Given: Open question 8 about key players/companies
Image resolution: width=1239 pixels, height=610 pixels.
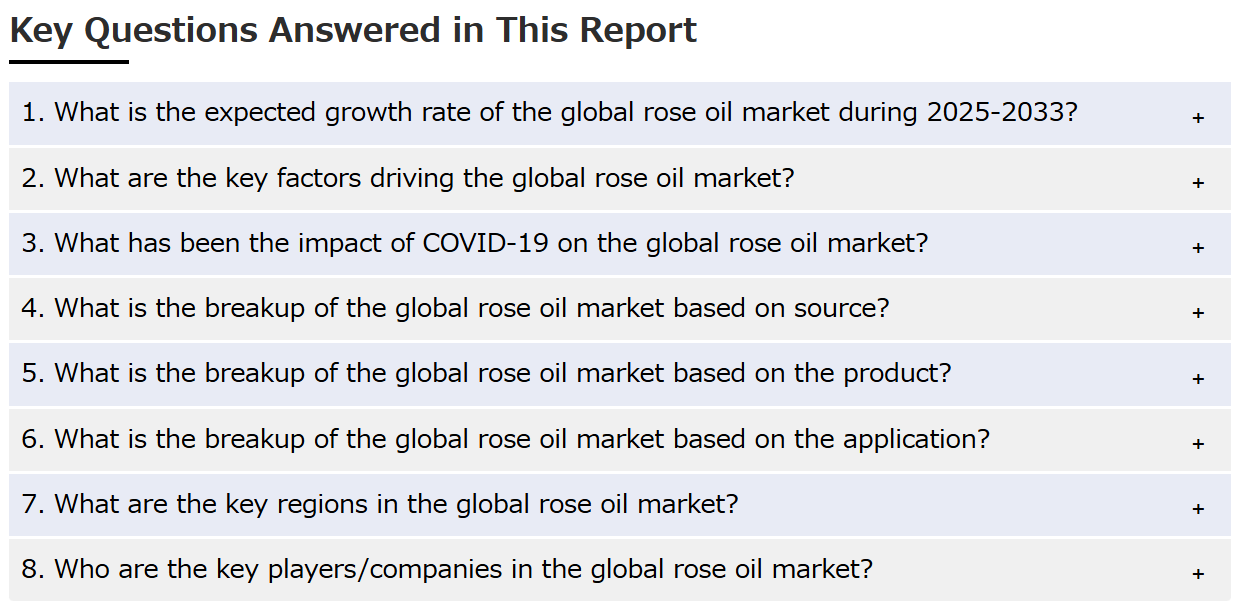Looking at the screenshot, I should point(447,569).
